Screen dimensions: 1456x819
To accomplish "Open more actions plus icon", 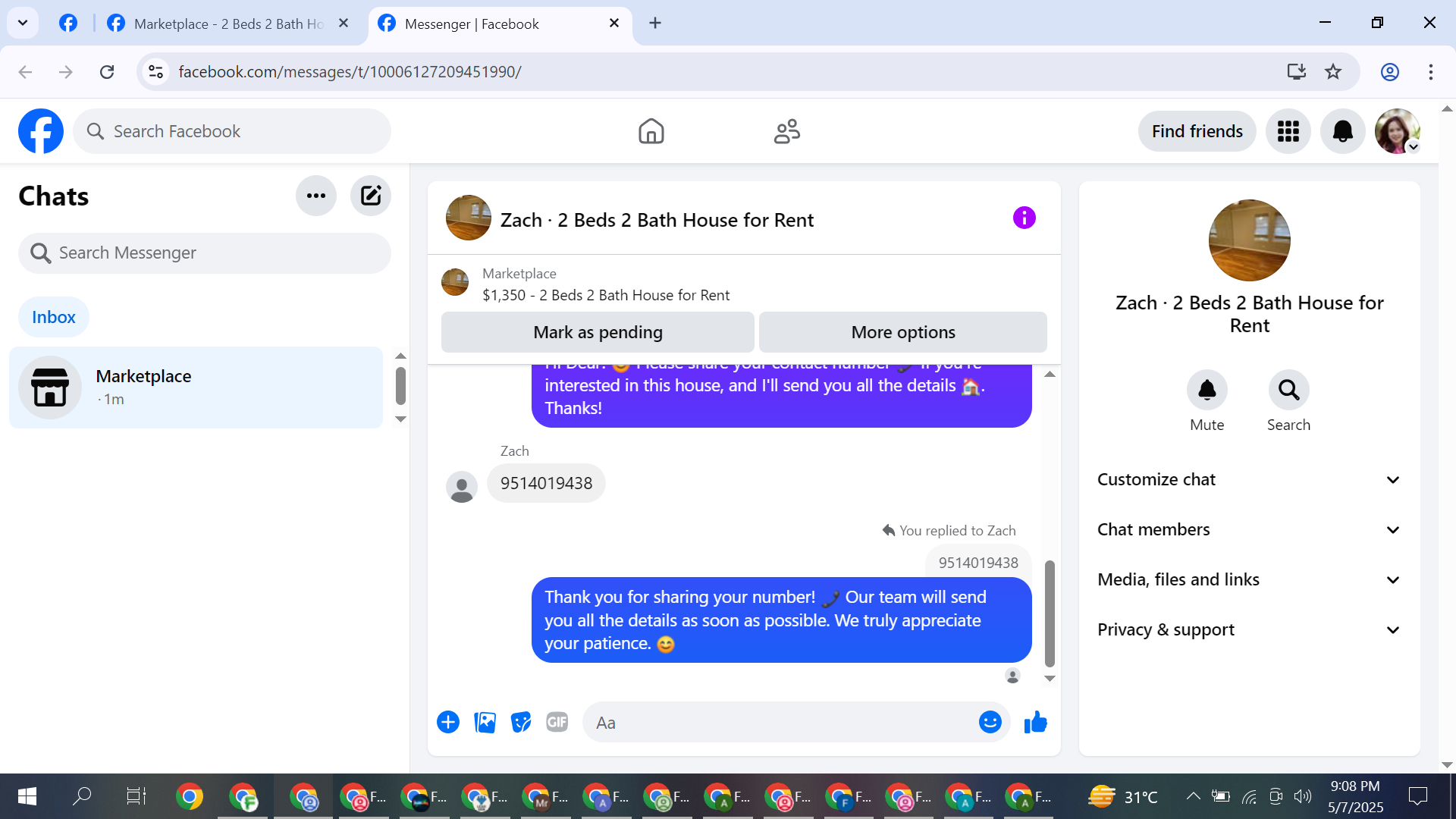I will [x=448, y=723].
